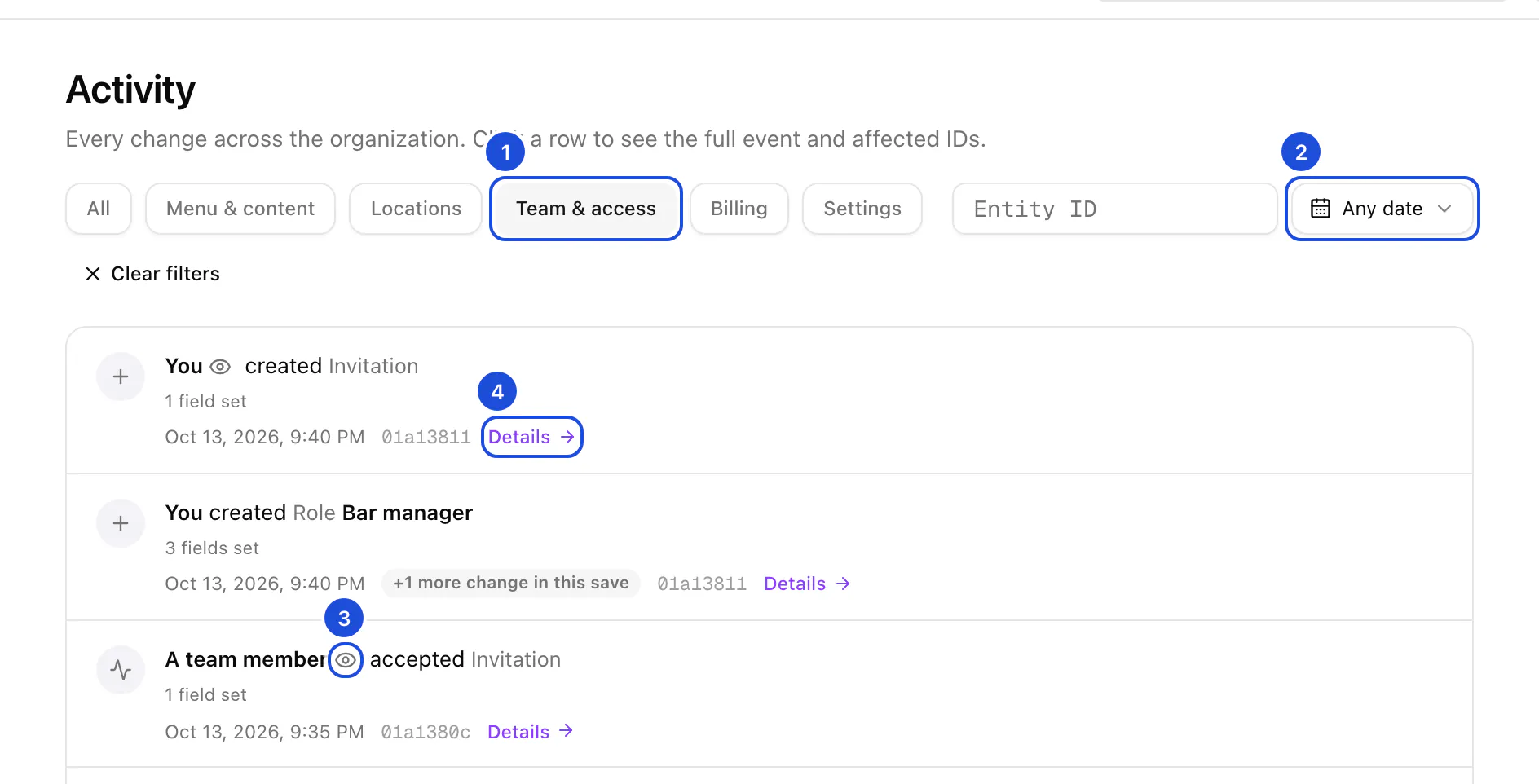Click 'You created Role Bar manager' text

pos(319,513)
